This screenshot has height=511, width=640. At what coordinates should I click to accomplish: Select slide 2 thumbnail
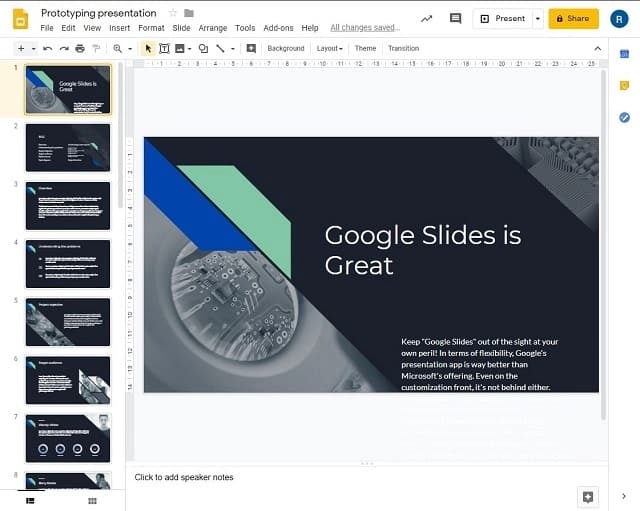(x=68, y=148)
